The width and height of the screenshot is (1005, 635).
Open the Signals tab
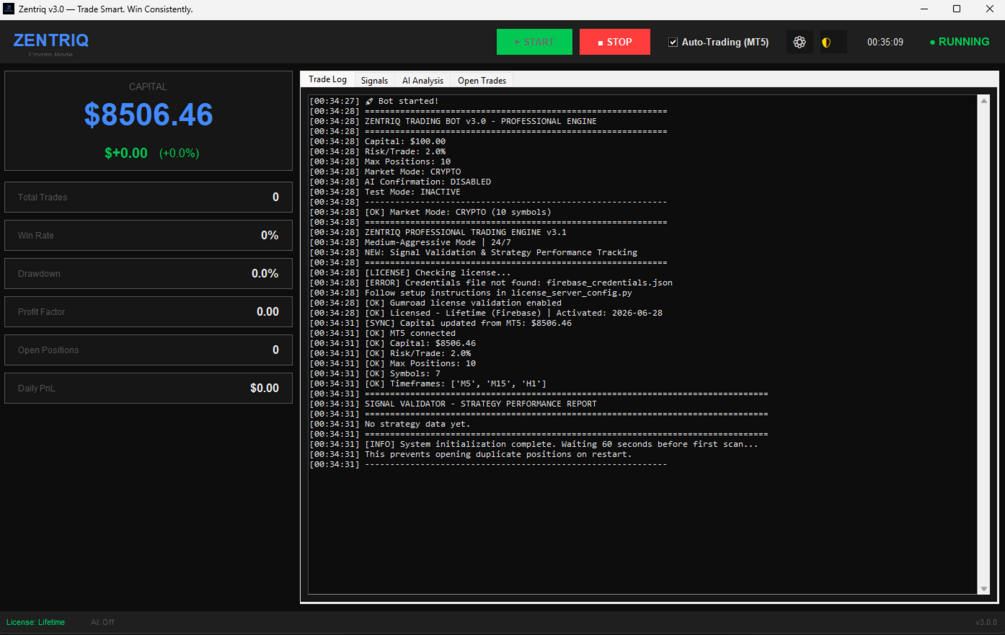pyautogui.click(x=374, y=81)
